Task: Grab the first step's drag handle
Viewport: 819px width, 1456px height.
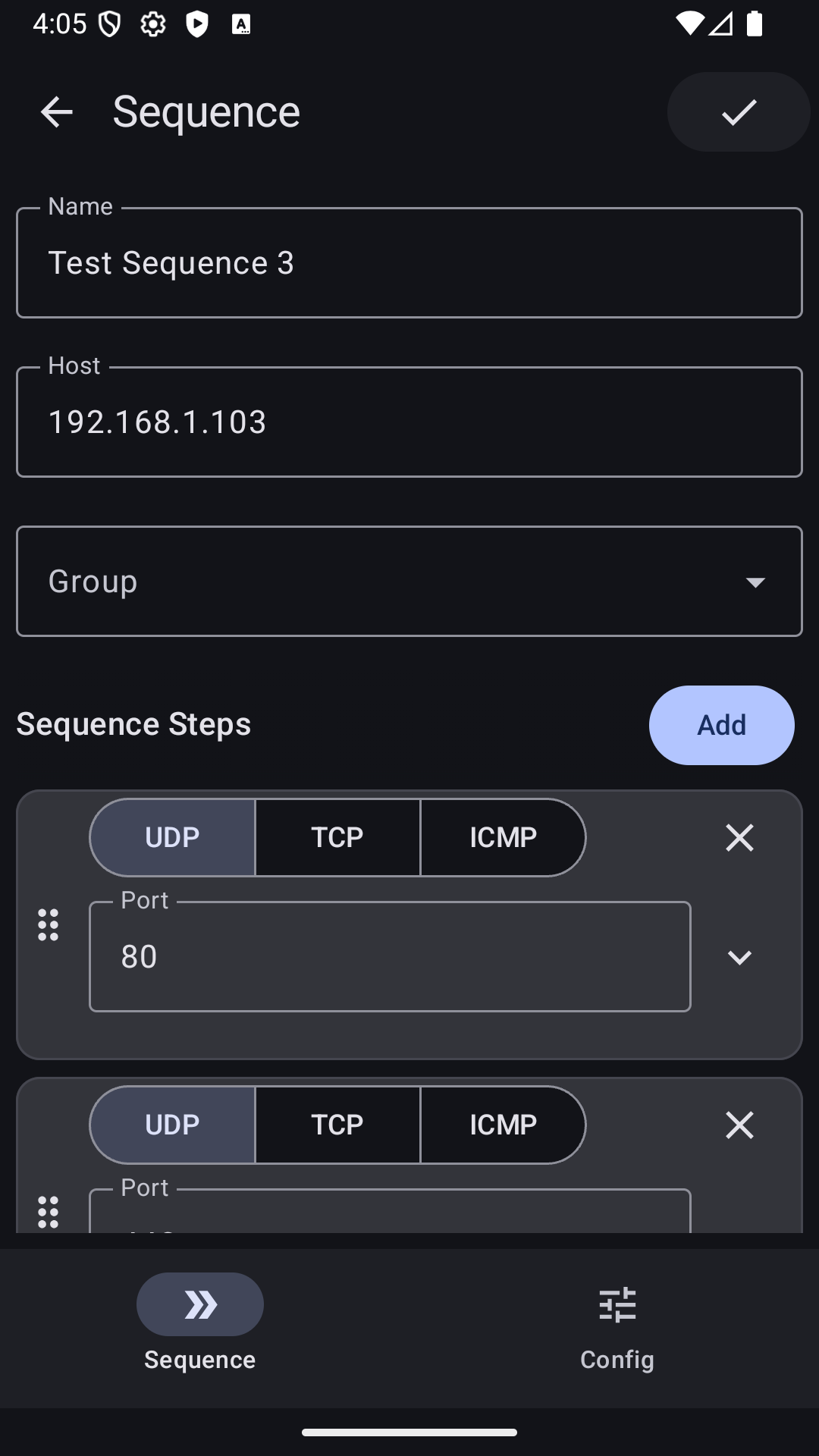Action: coord(49,925)
